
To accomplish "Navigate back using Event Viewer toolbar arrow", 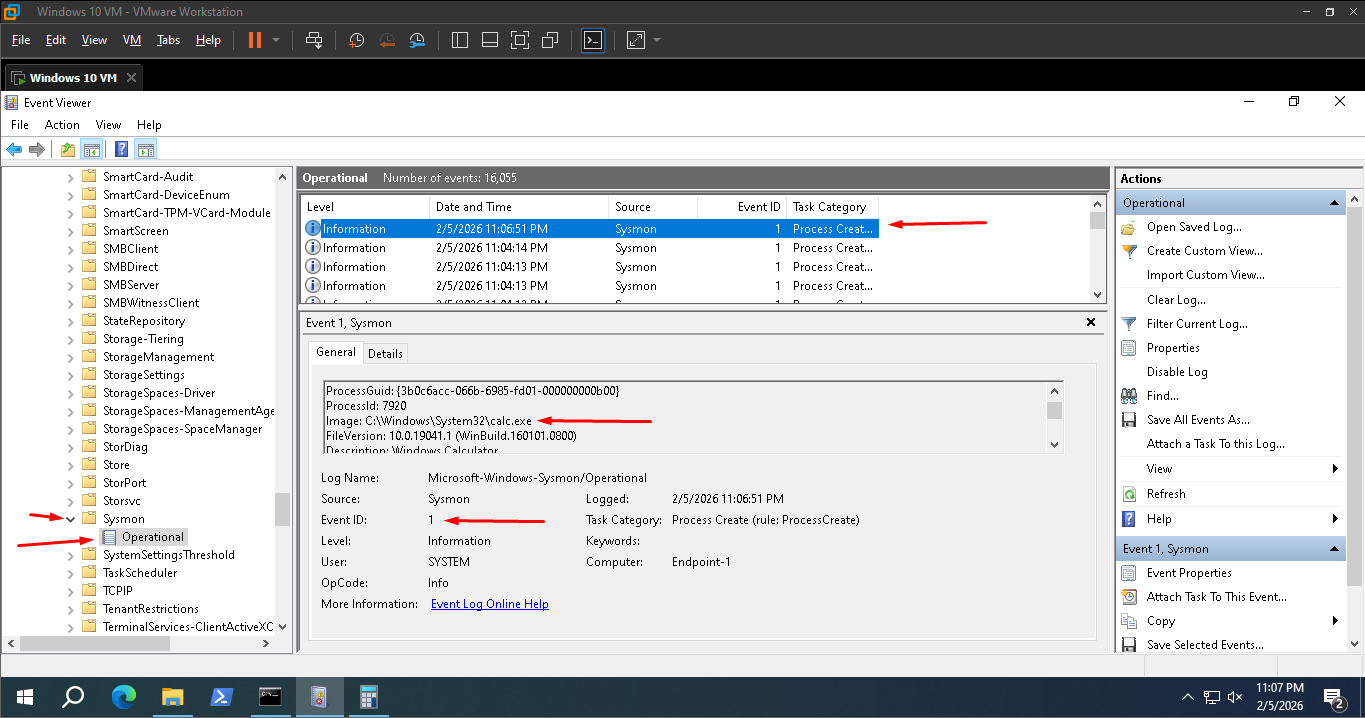I will click(x=13, y=148).
